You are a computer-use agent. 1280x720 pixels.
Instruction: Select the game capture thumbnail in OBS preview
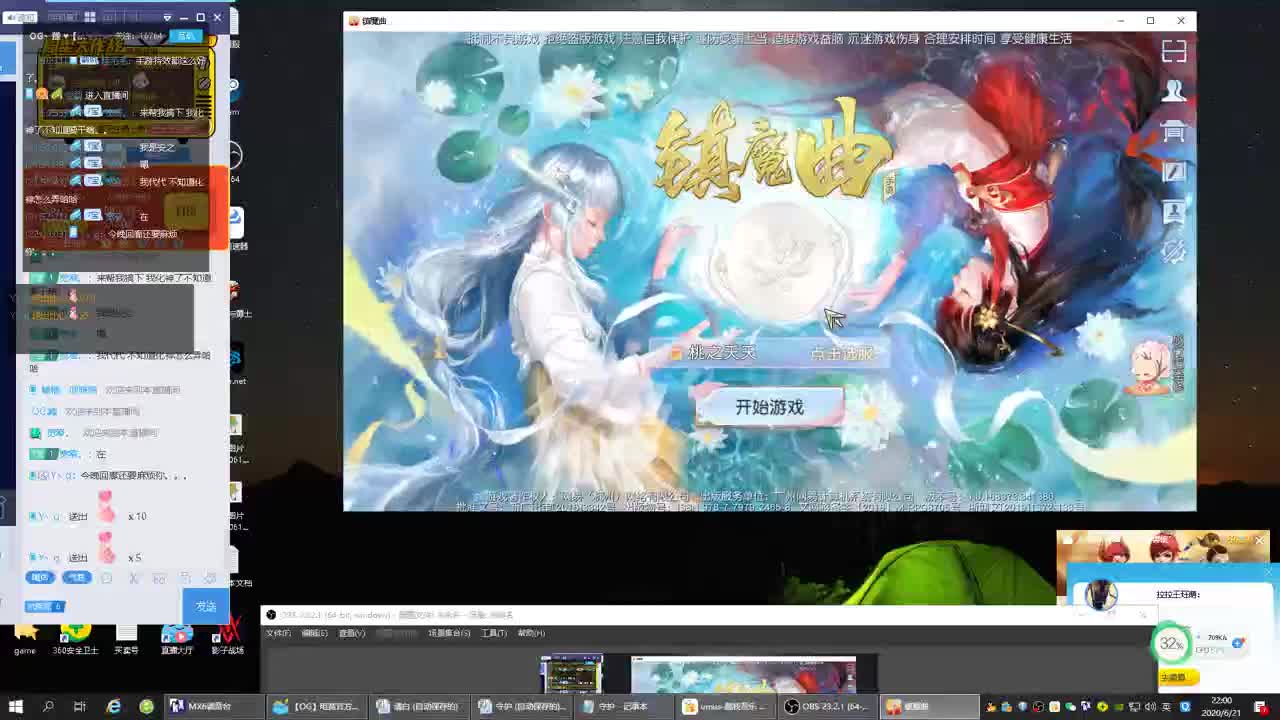click(743, 675)
